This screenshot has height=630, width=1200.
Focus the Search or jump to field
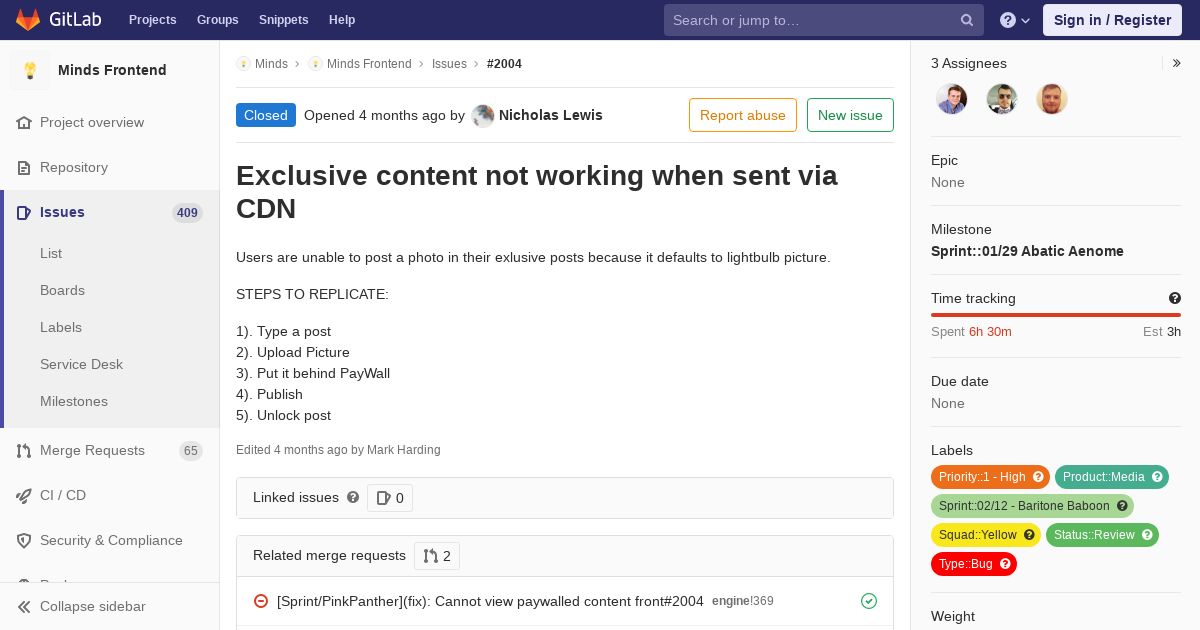coord(824,20)
